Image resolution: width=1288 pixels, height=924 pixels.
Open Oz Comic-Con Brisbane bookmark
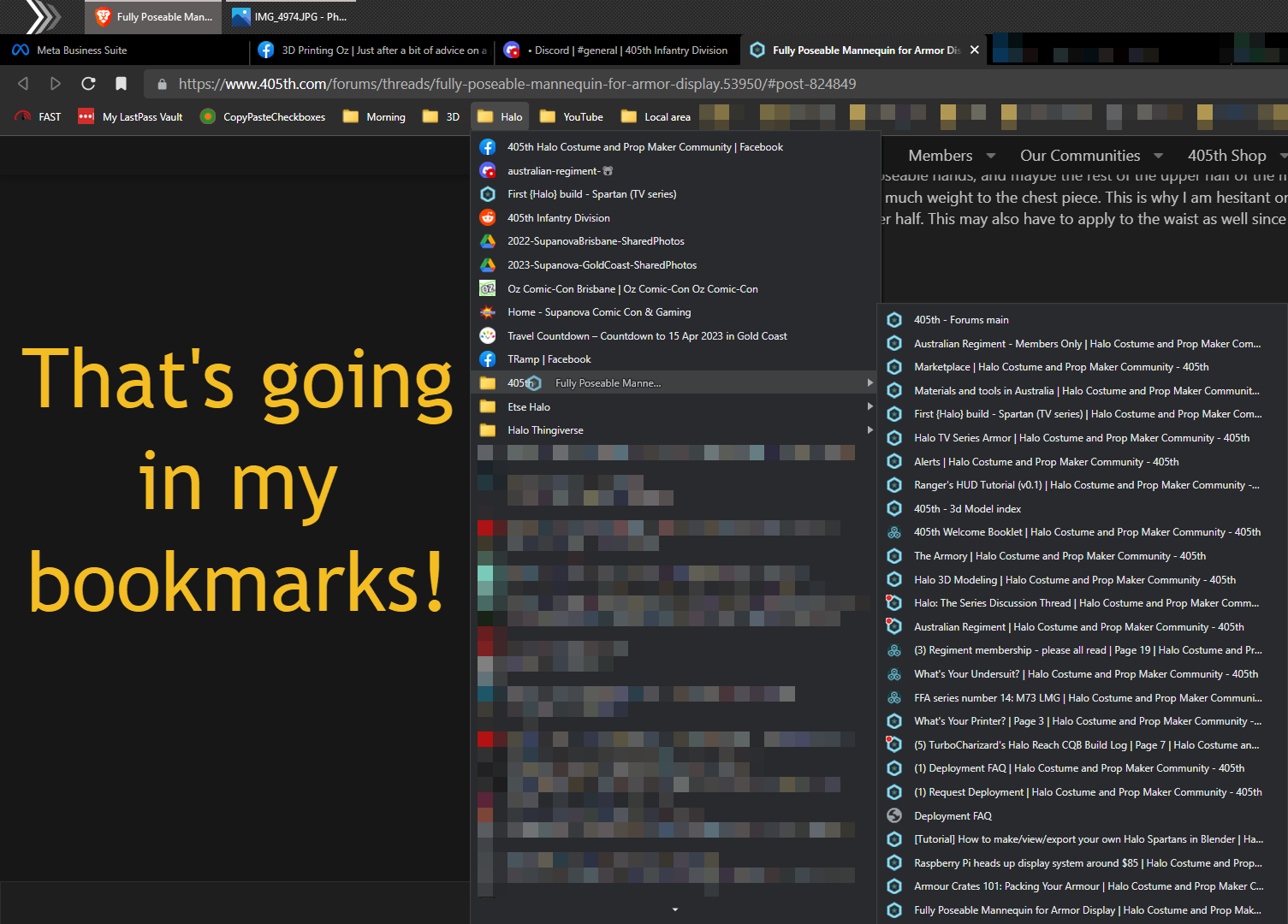pos(676,288)
